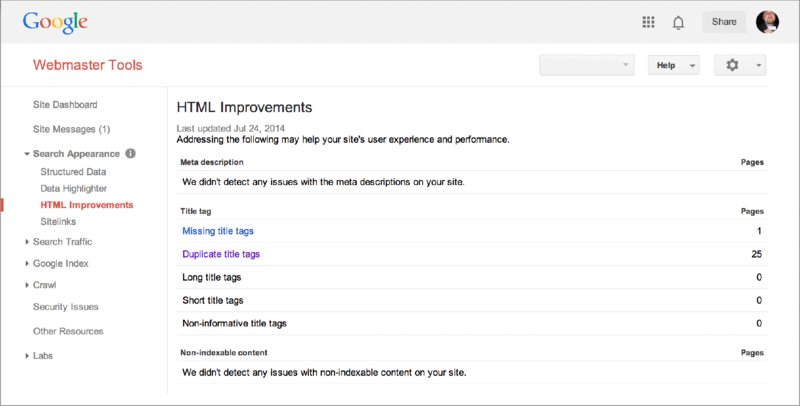
Task: Click the settings gear icon
Action: click(x=733, y=65)
